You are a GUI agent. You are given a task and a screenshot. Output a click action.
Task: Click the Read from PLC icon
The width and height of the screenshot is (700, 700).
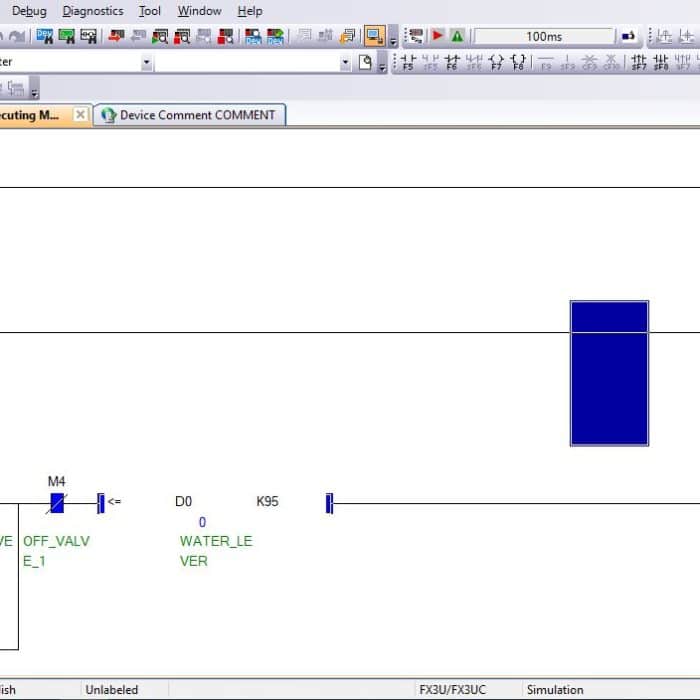(138, 36)
